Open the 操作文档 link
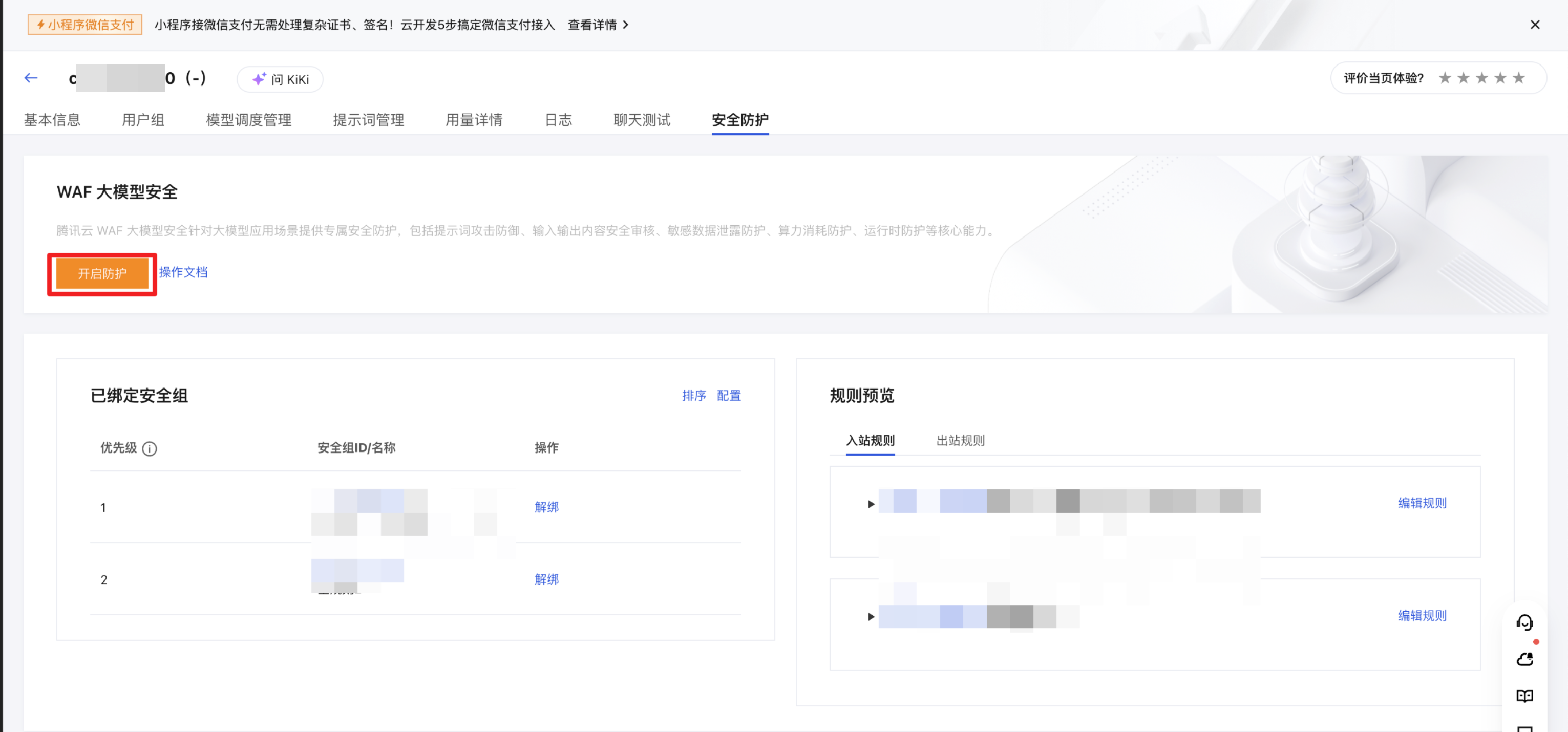 click(183, 272)
